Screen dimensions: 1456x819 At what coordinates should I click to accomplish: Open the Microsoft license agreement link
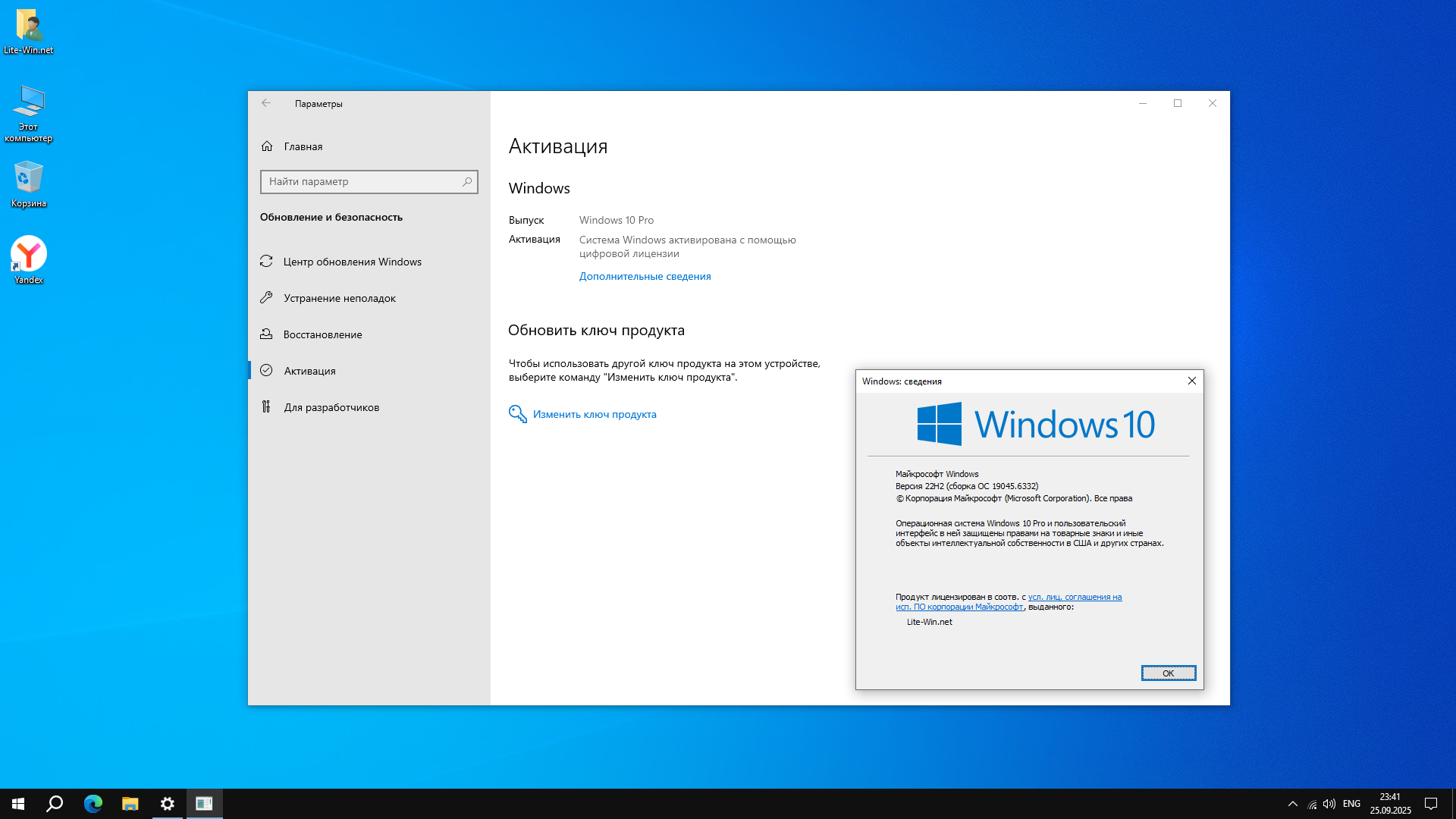1074,598
